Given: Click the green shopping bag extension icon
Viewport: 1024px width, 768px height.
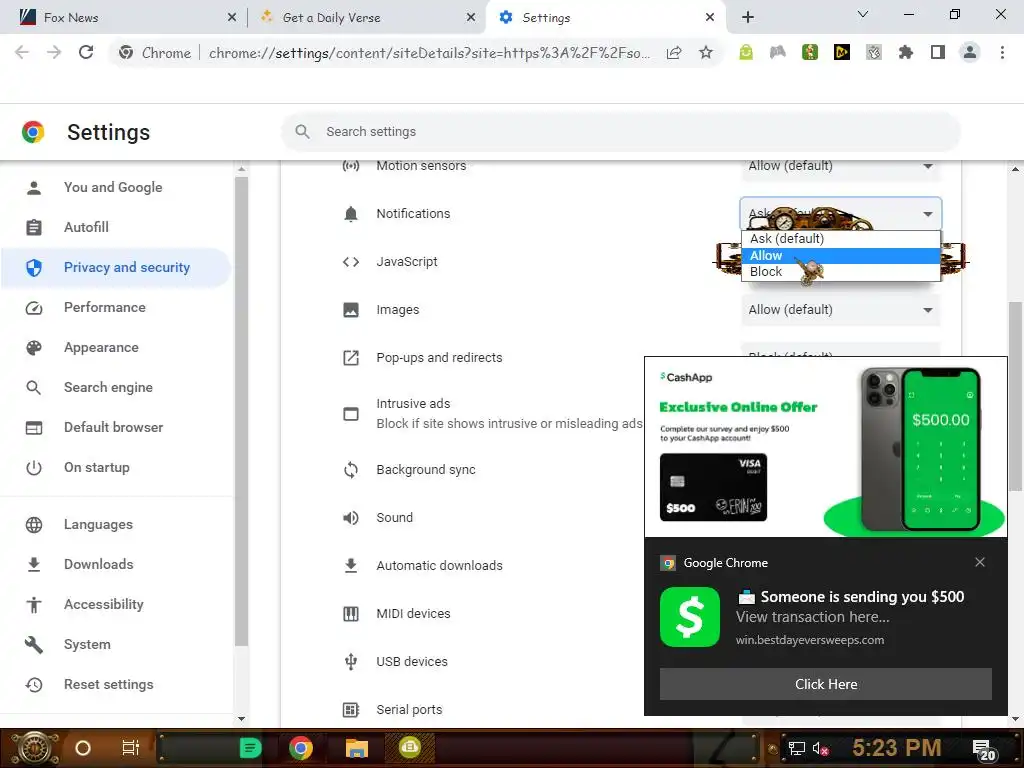Looking at the screenshot, I should point(746,52).
